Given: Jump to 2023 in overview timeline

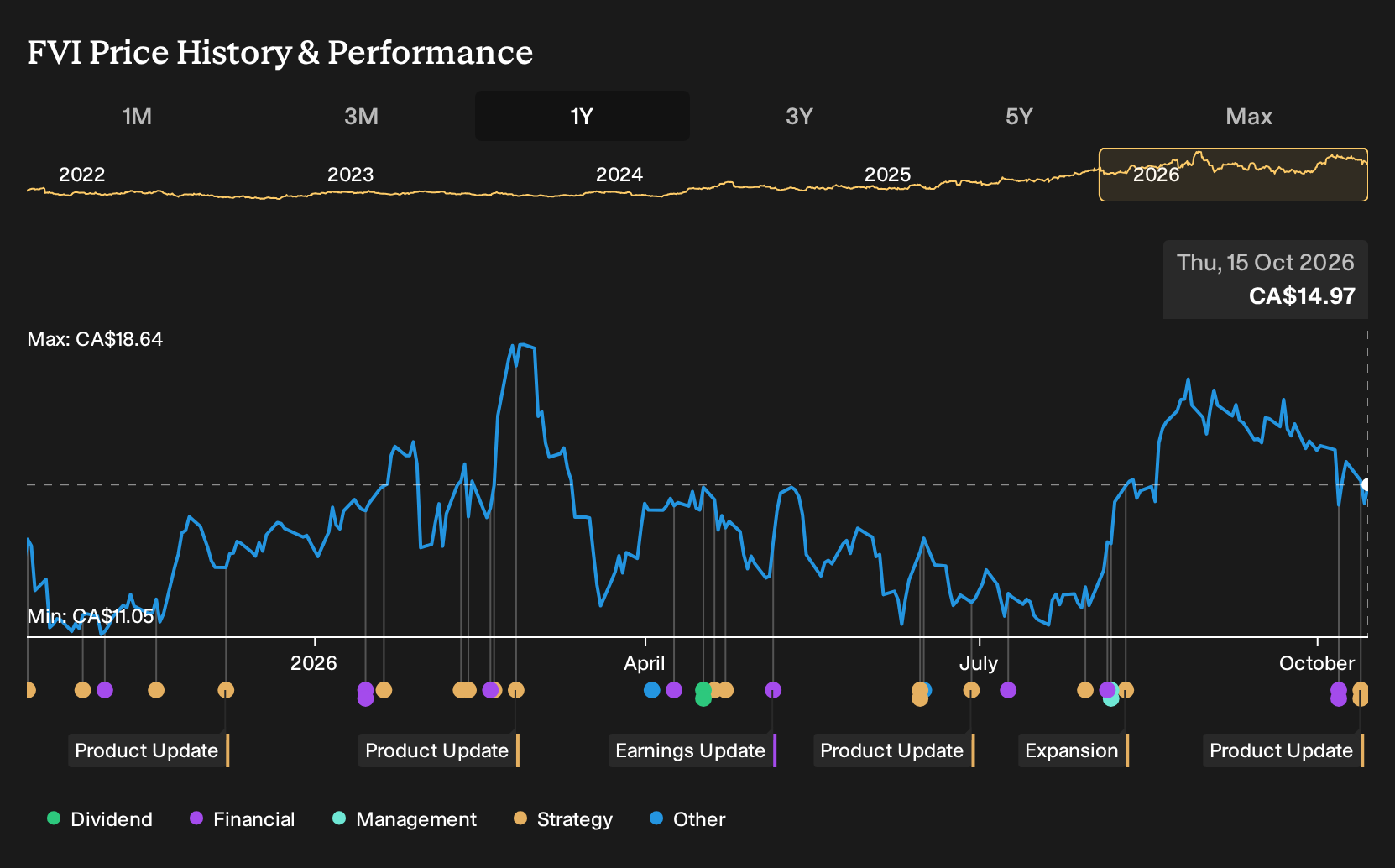Looking at the screenshot, I should [x=350, y=175].
